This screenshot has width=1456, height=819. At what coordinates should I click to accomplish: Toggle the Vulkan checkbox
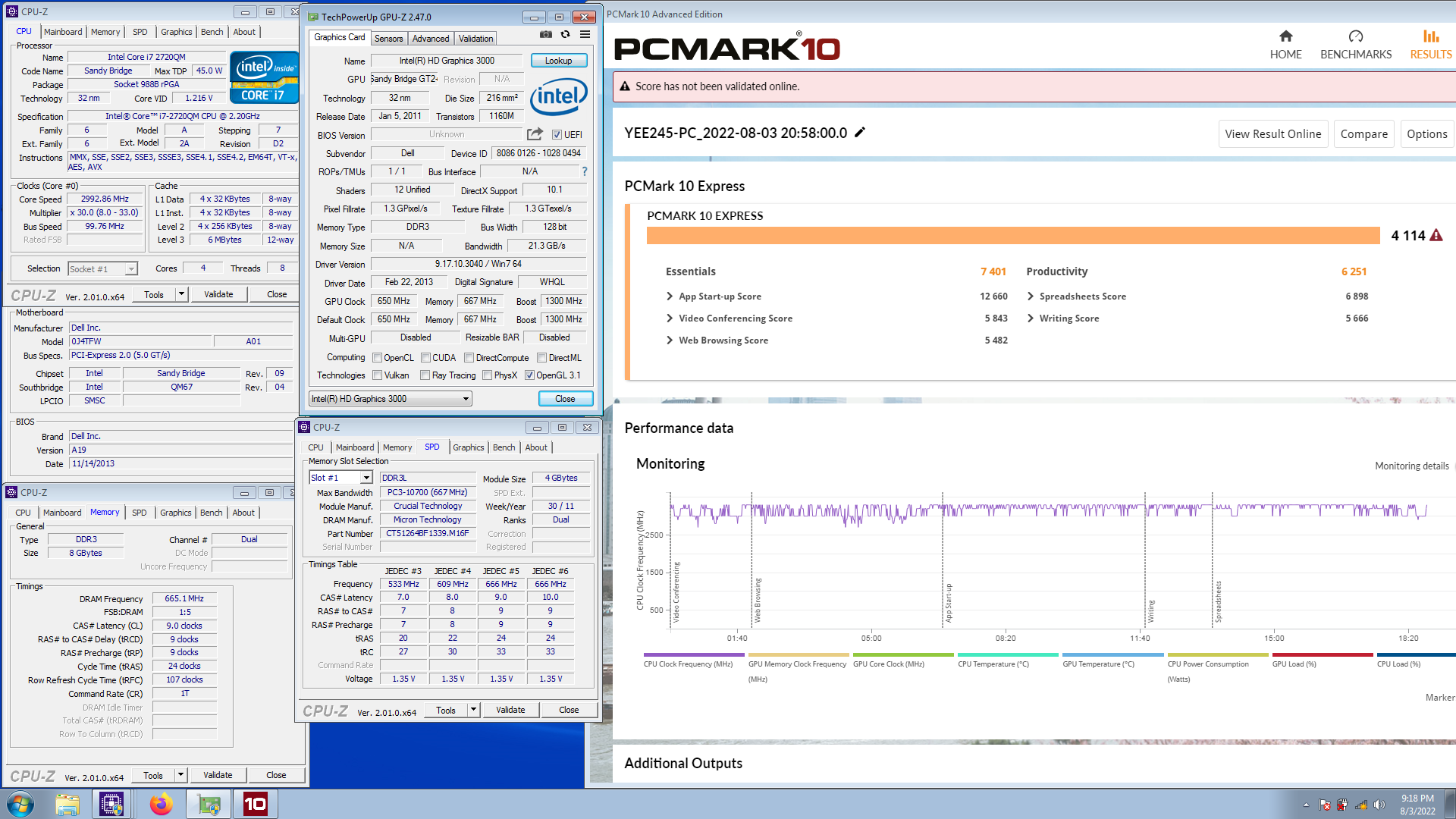[378, 375]
